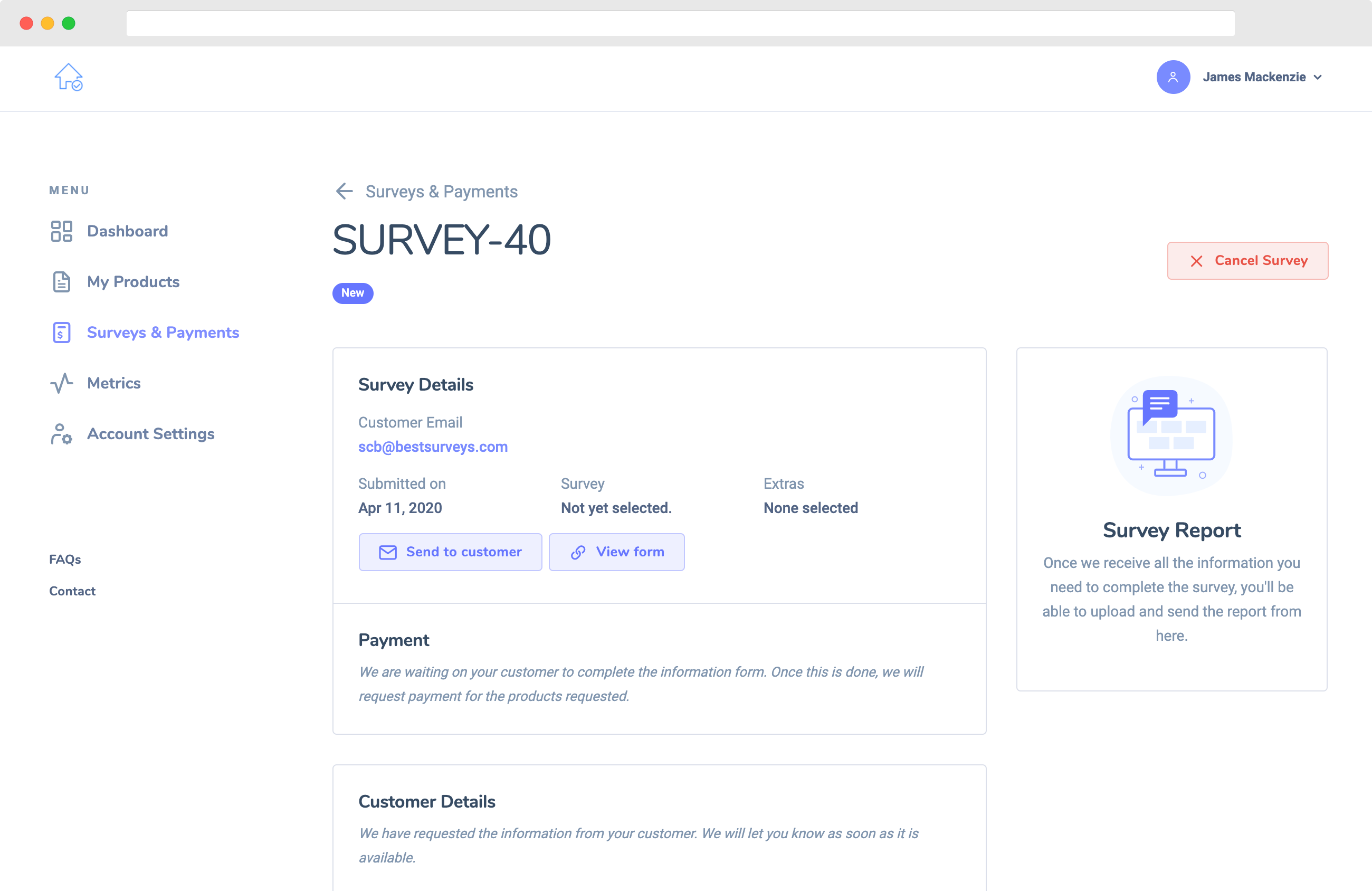Click the user avatar circle
Image resolution: width=1372 pixels, height=891 pixels.
pyautogui.click(x=1173, y=77)
